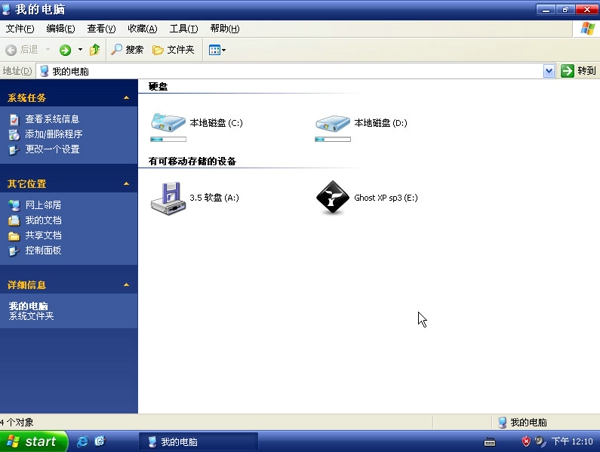600x452 pixels.
Task: Minimize the 我的电脑 window
Action: [x=546, y=9]
